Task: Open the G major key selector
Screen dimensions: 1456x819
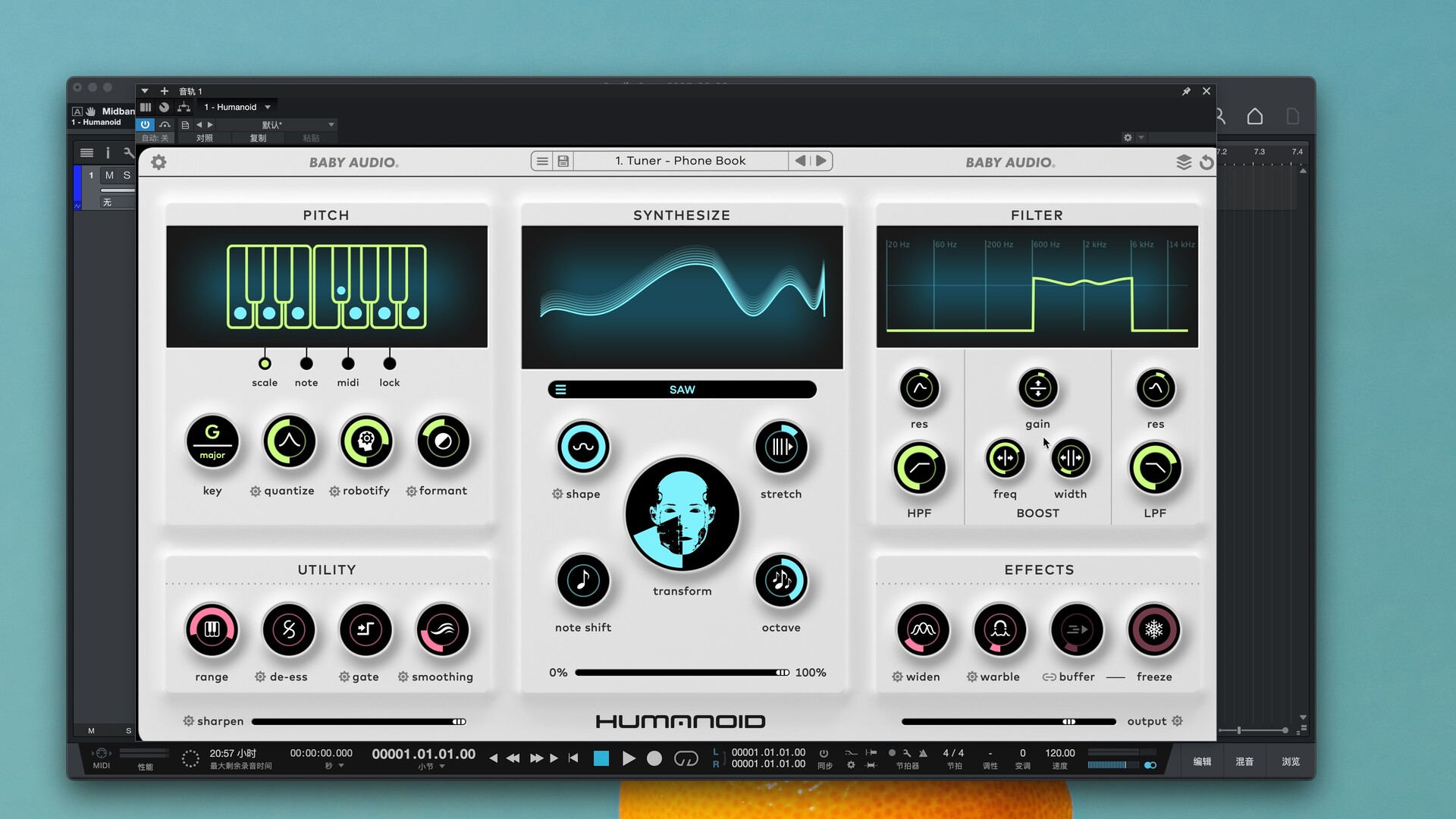Action: (212, 441)
